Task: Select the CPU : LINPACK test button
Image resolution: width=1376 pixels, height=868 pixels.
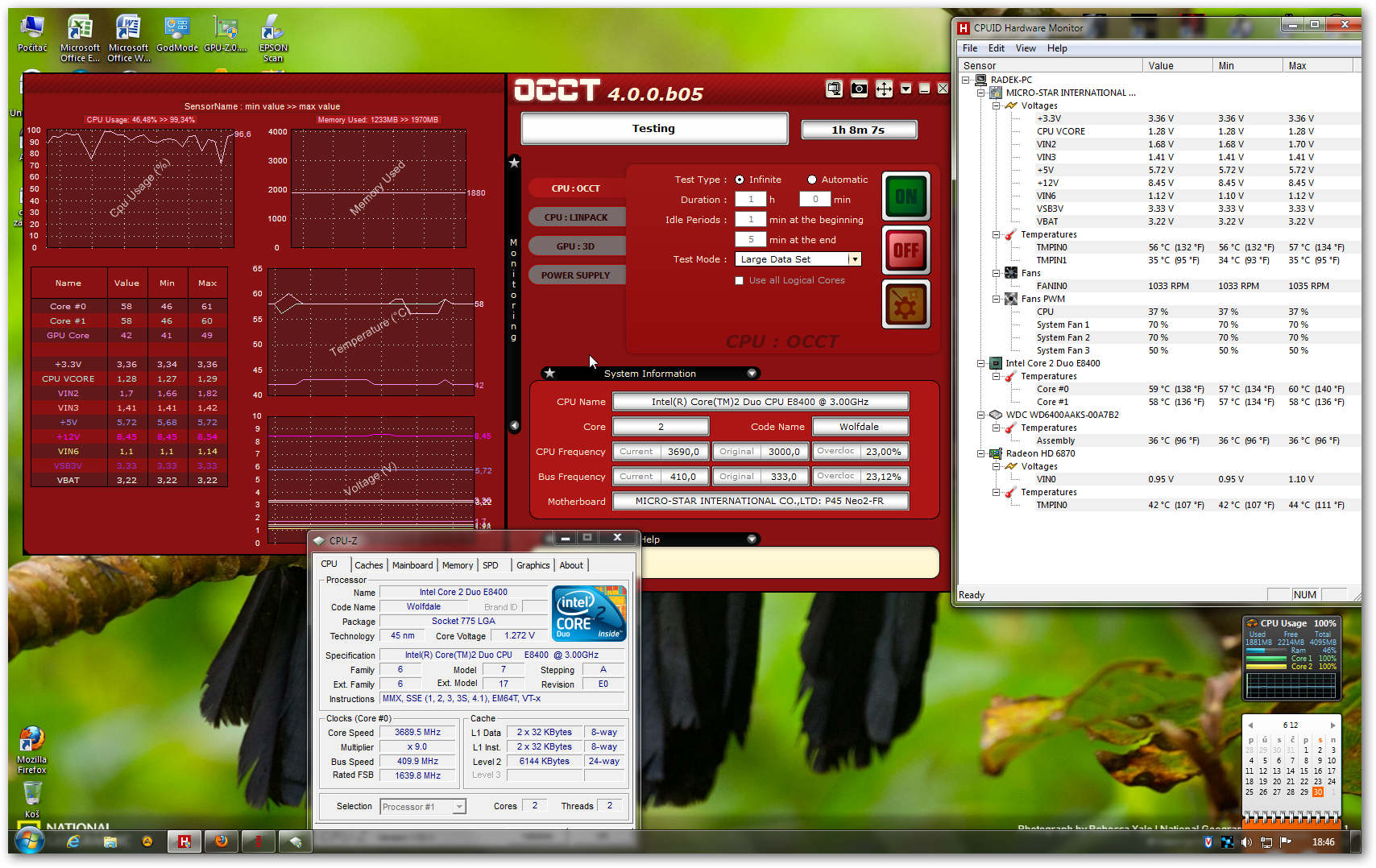Action: [576, 217]
